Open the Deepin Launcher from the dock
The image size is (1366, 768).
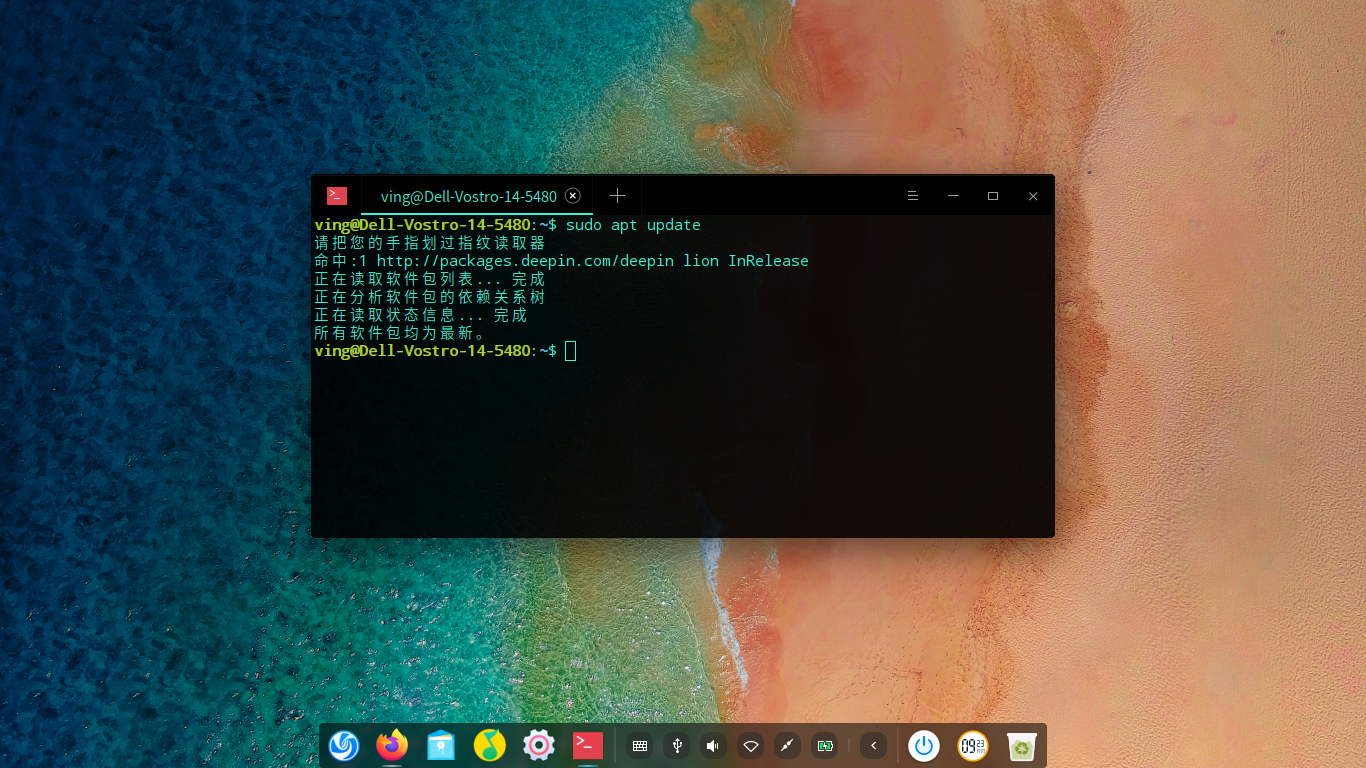[344, 745]
